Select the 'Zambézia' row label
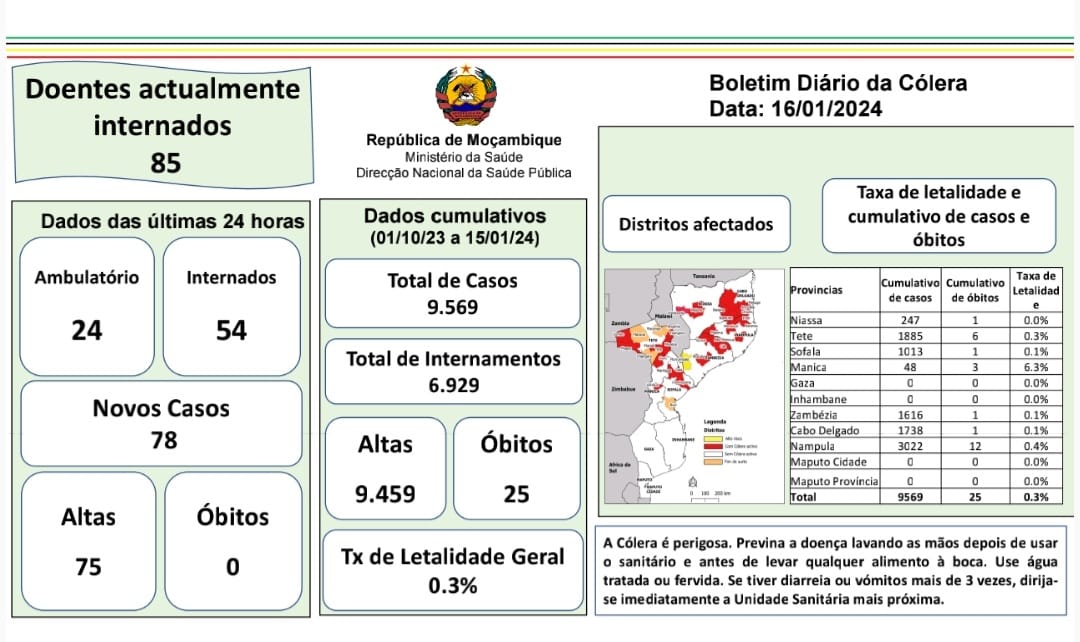The height and width of the screenshot is (642, 1080). pos(813,415)
